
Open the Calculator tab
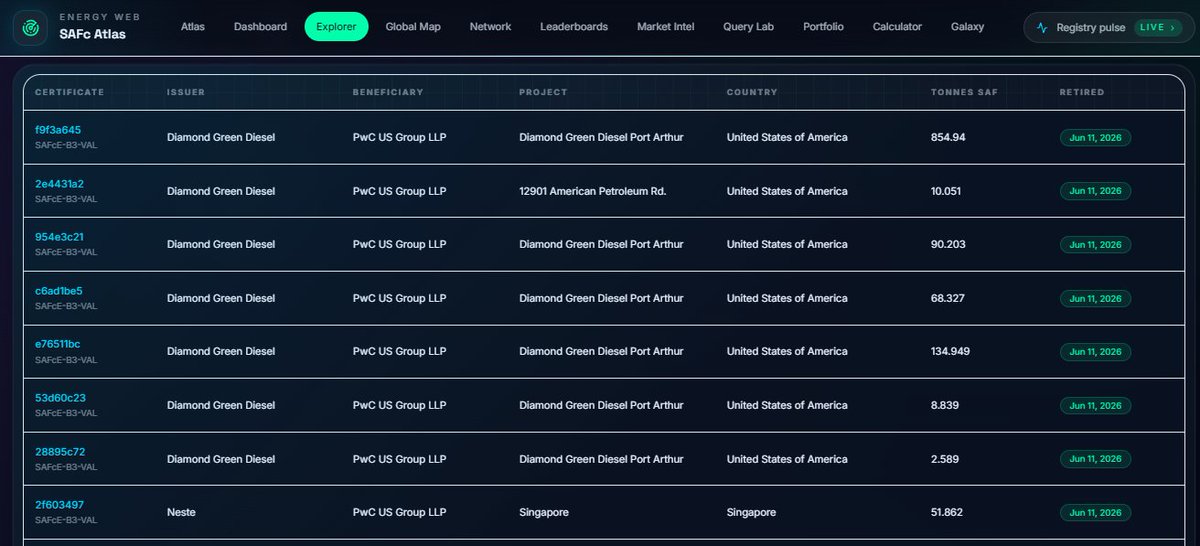point(897,27)
